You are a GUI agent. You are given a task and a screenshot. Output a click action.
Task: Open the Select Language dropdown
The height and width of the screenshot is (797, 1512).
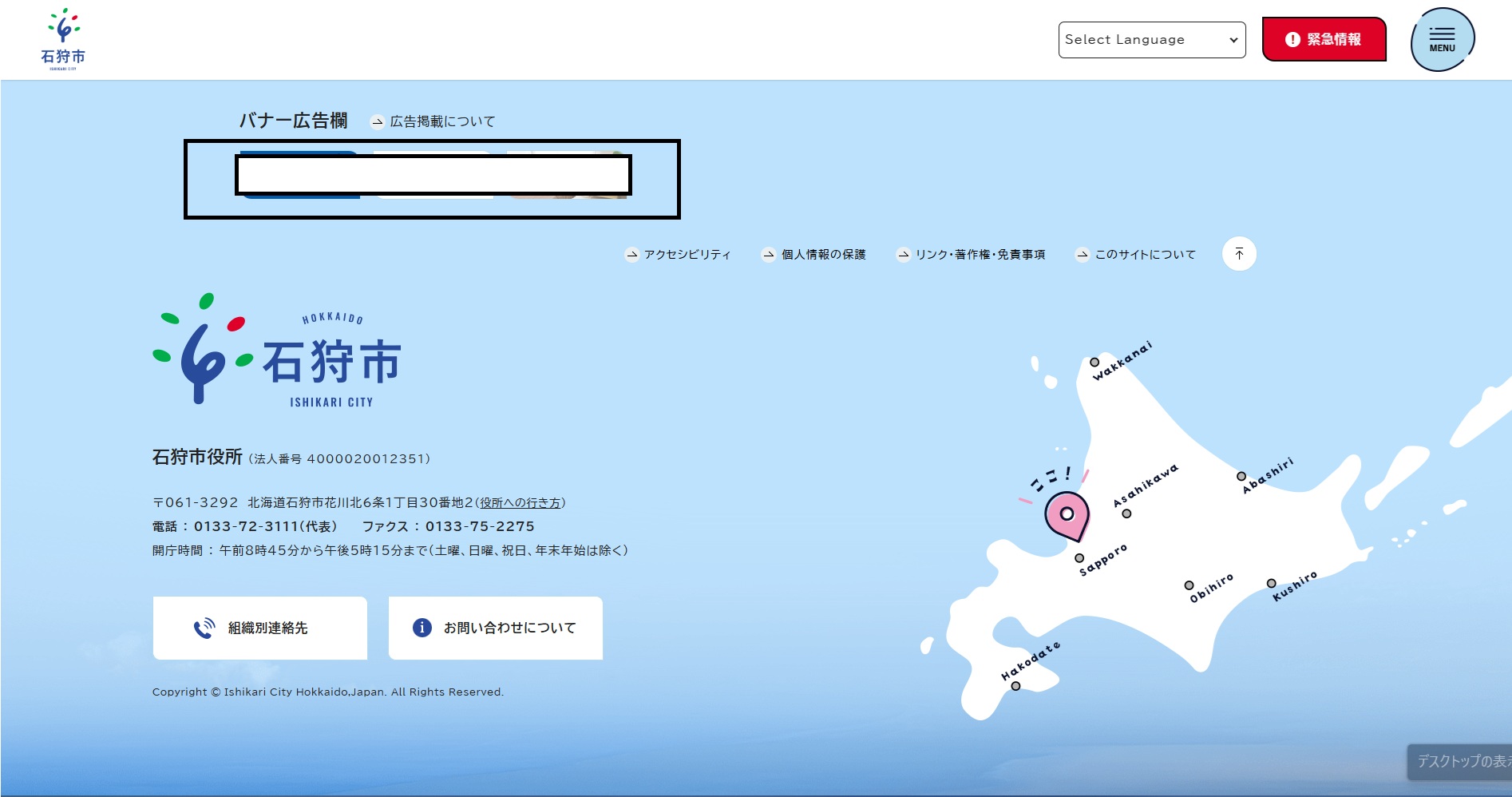(x=1151, y=40)
